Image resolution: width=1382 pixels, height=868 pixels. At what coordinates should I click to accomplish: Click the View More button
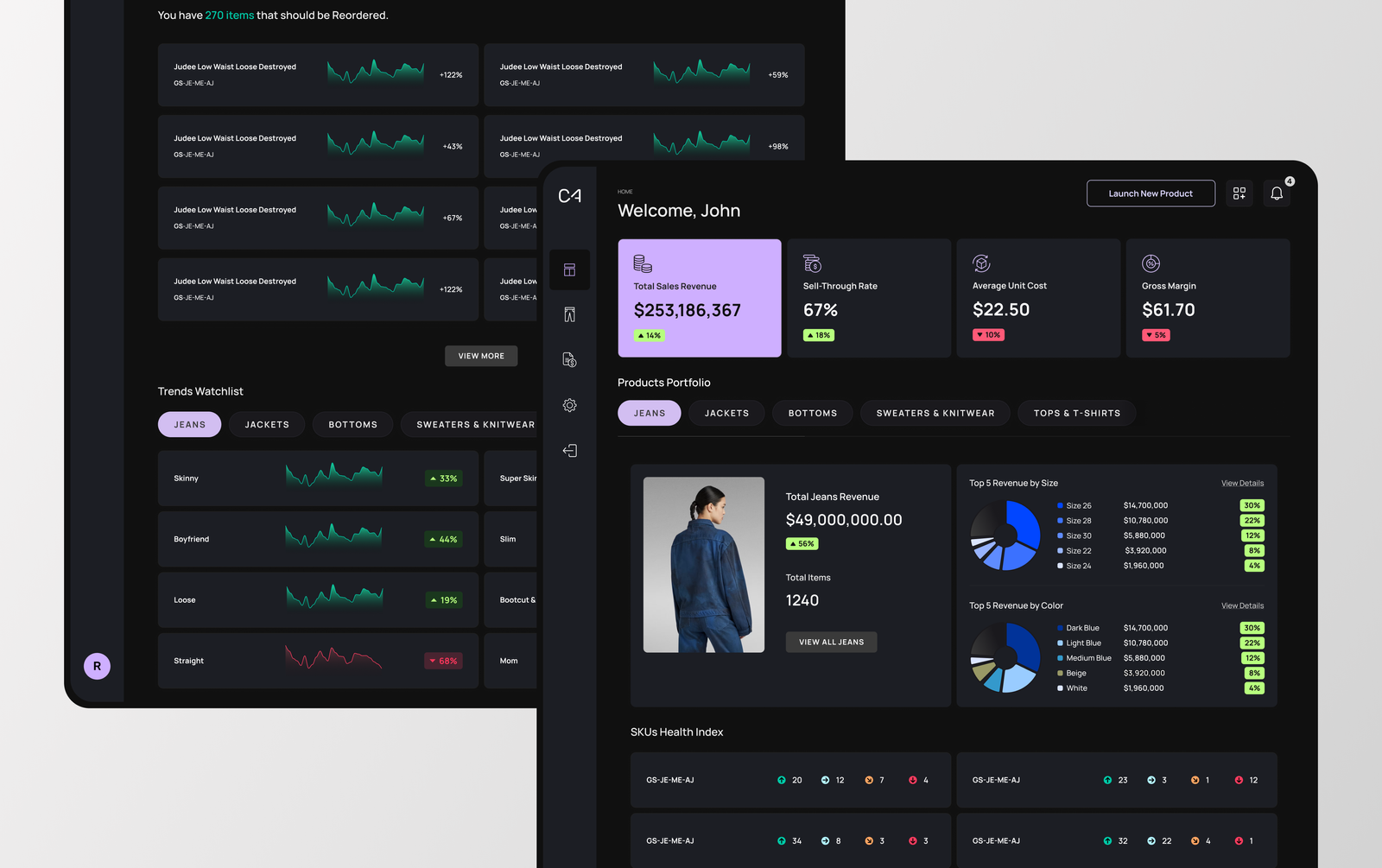(481, 356)
